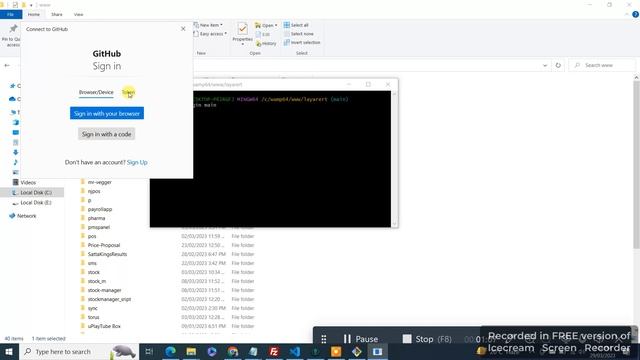Select the SattaKingsResults folder
The image size is (640, 360).
coord(107,254)
